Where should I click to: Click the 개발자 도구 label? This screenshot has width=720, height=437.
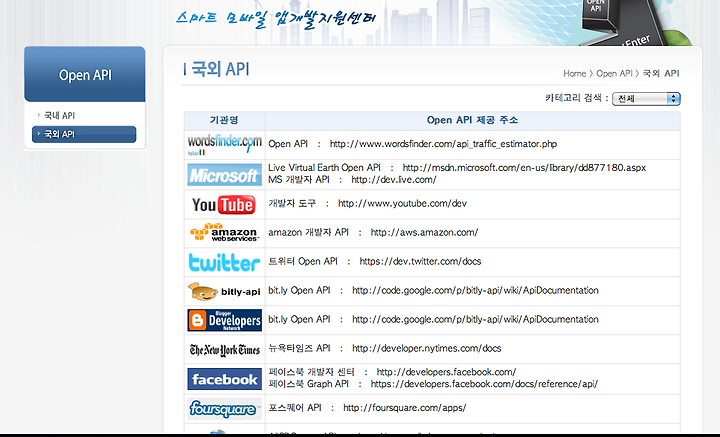(x=292, y=203)
